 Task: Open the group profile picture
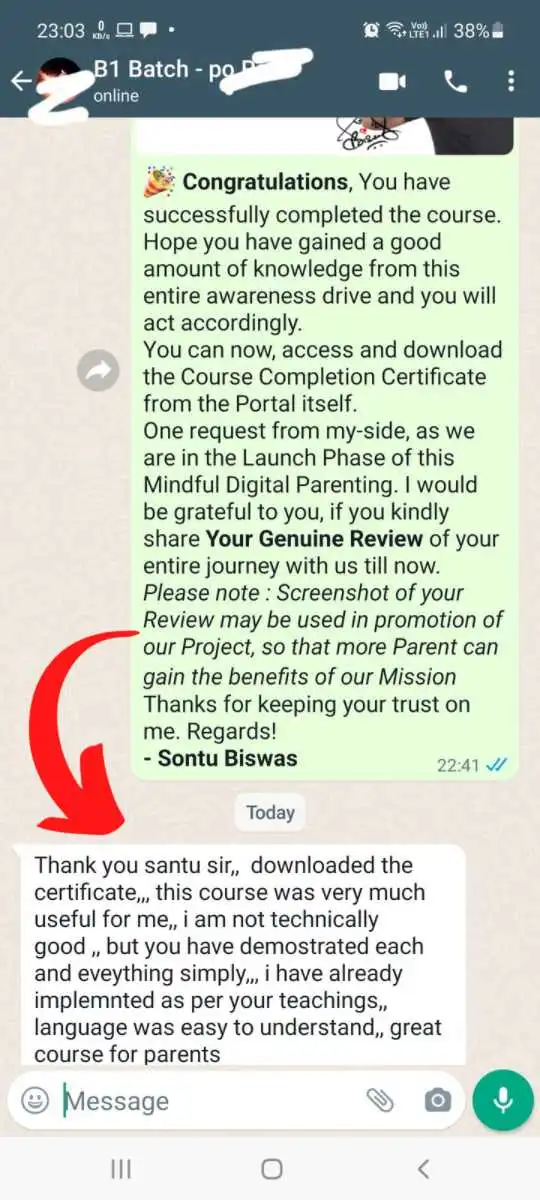tap(62, 78)
